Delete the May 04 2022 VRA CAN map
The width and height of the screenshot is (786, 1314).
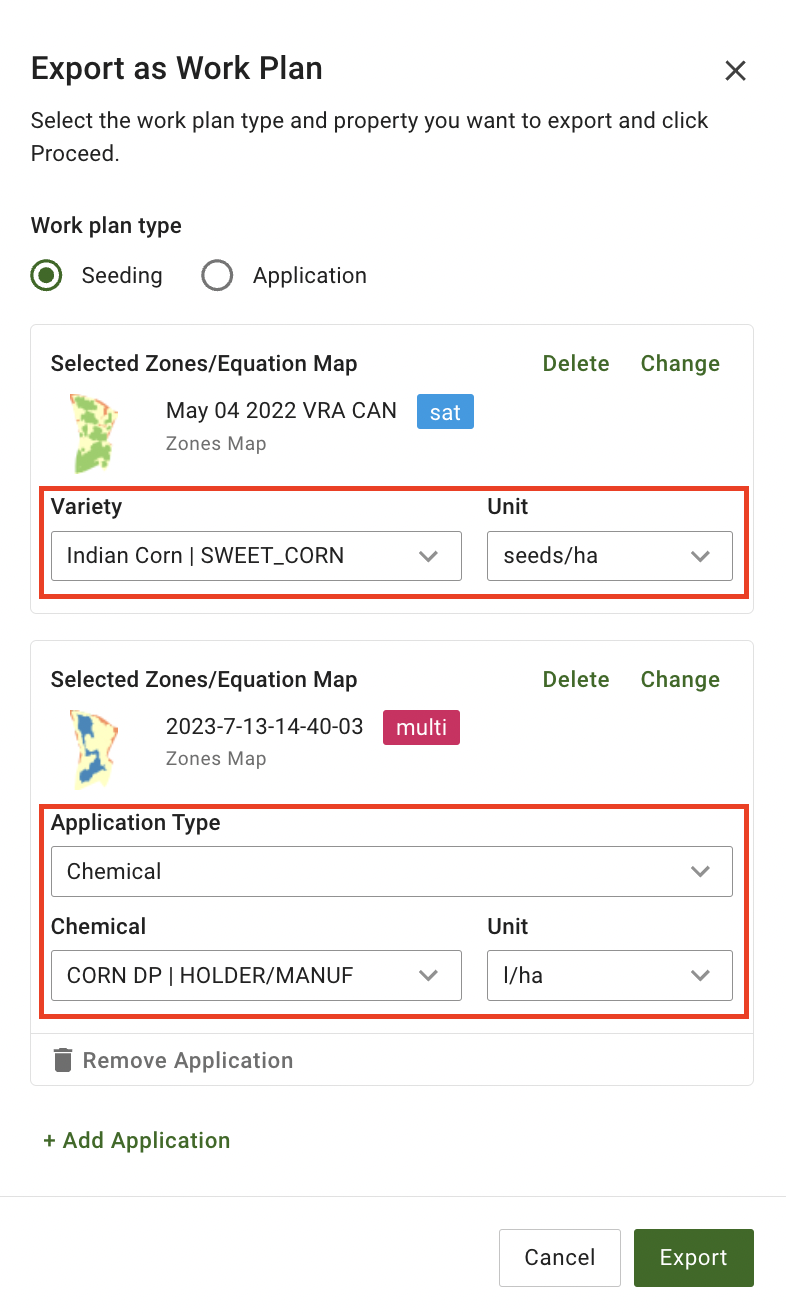pos(576,363)
